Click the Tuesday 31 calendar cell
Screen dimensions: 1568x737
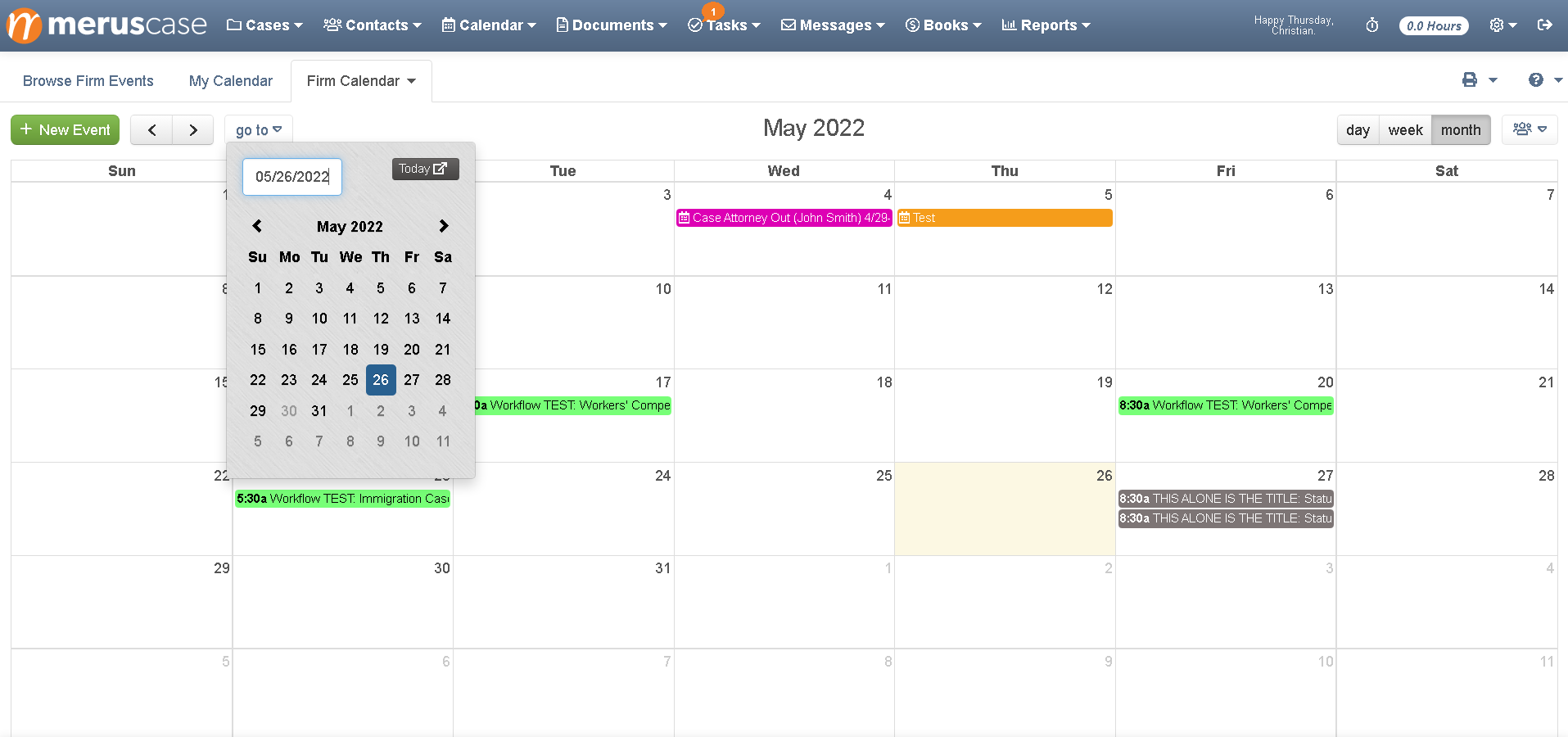(x=563, y=602)
